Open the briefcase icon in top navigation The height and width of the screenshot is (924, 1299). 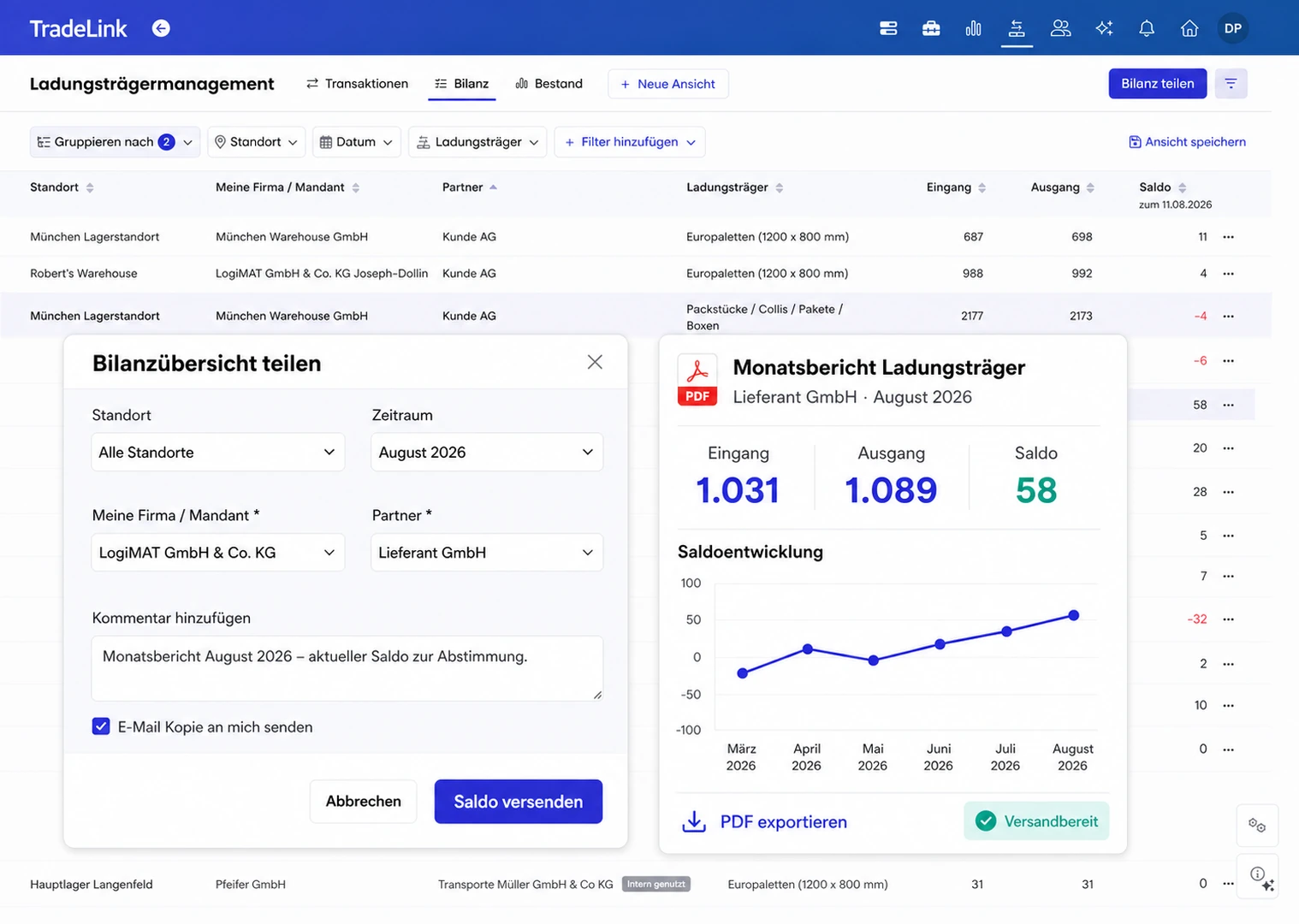click(x=931, y=28)
